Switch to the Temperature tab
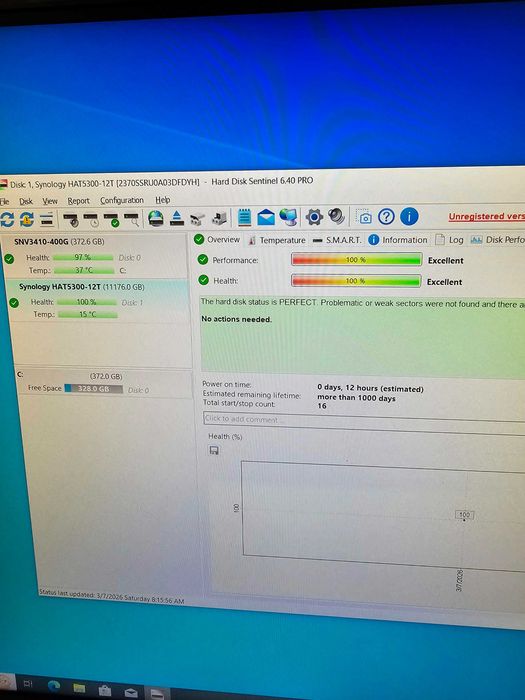Image resolution: width=525 pixels, height=700 pixels. [x=277, y=240]
